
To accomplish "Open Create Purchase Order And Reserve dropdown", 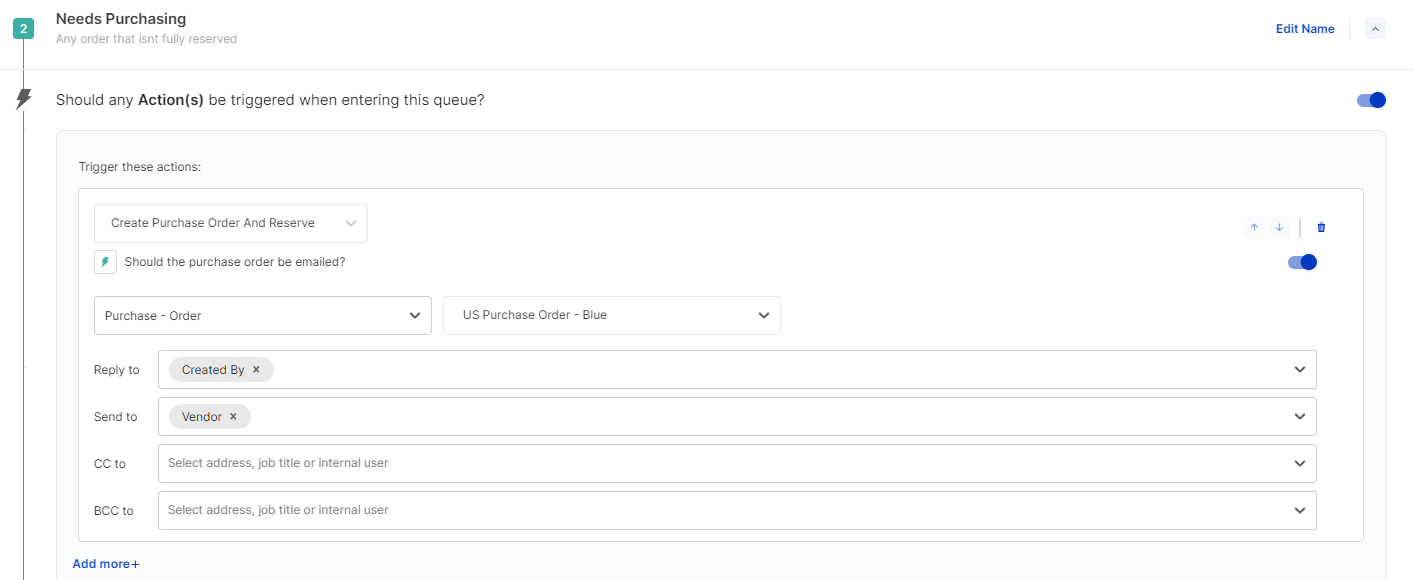I will 231,223.
